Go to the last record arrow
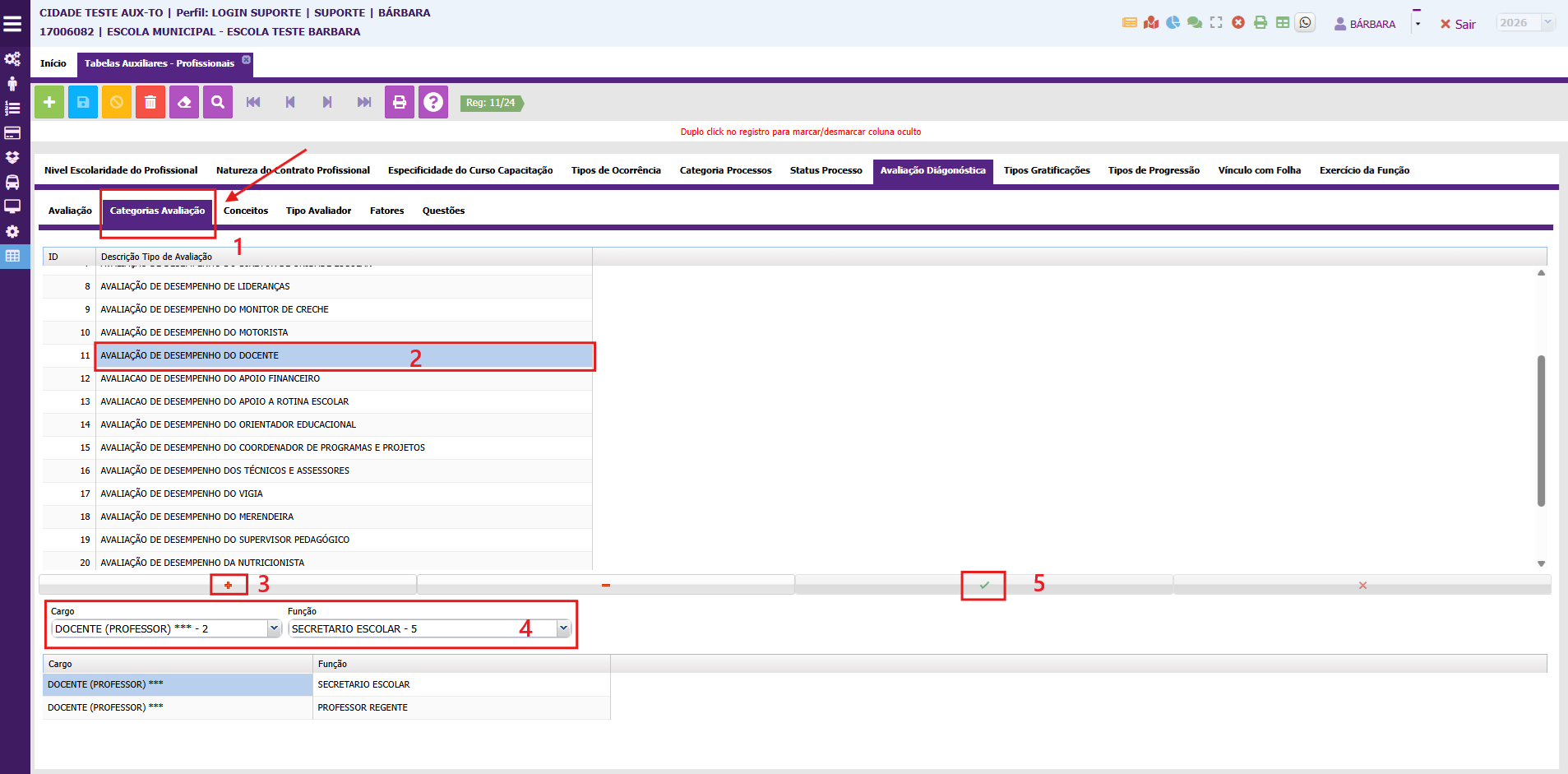The height and width of the screenshot is (774, 1568). [x=363, y=102]
